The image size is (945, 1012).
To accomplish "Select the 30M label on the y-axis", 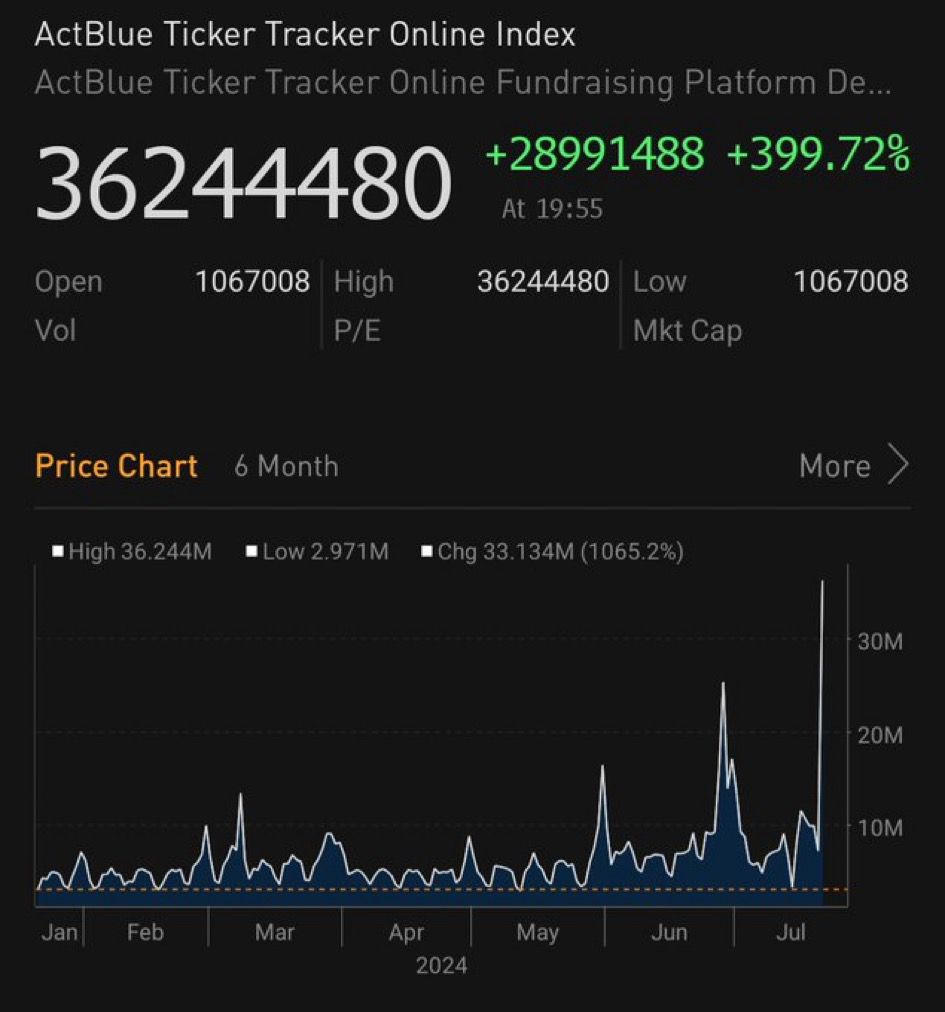I will pos(880,641).
